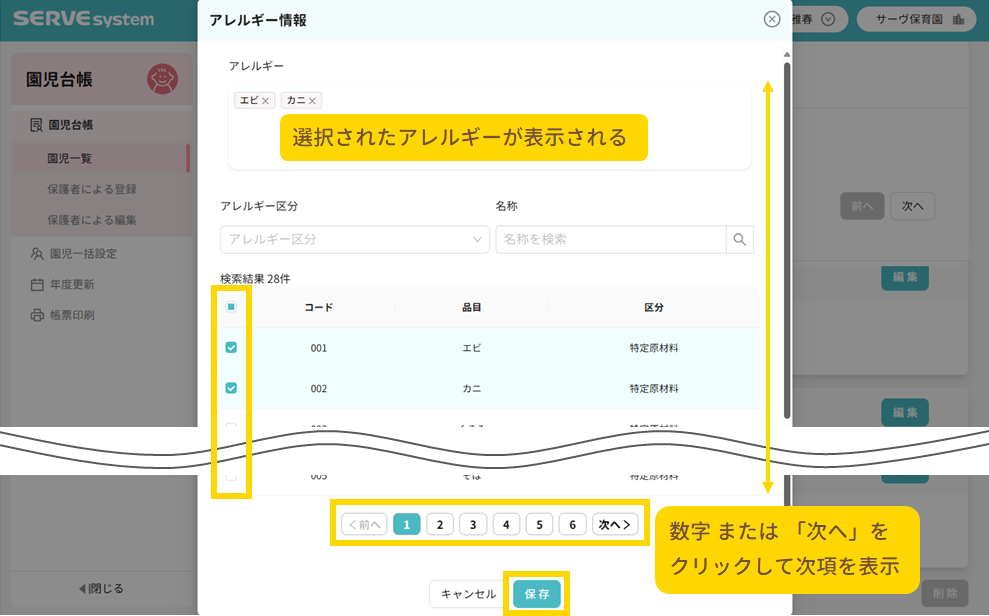
Task: Uncheck the カニ row checkbox
Action: point(231,388)
